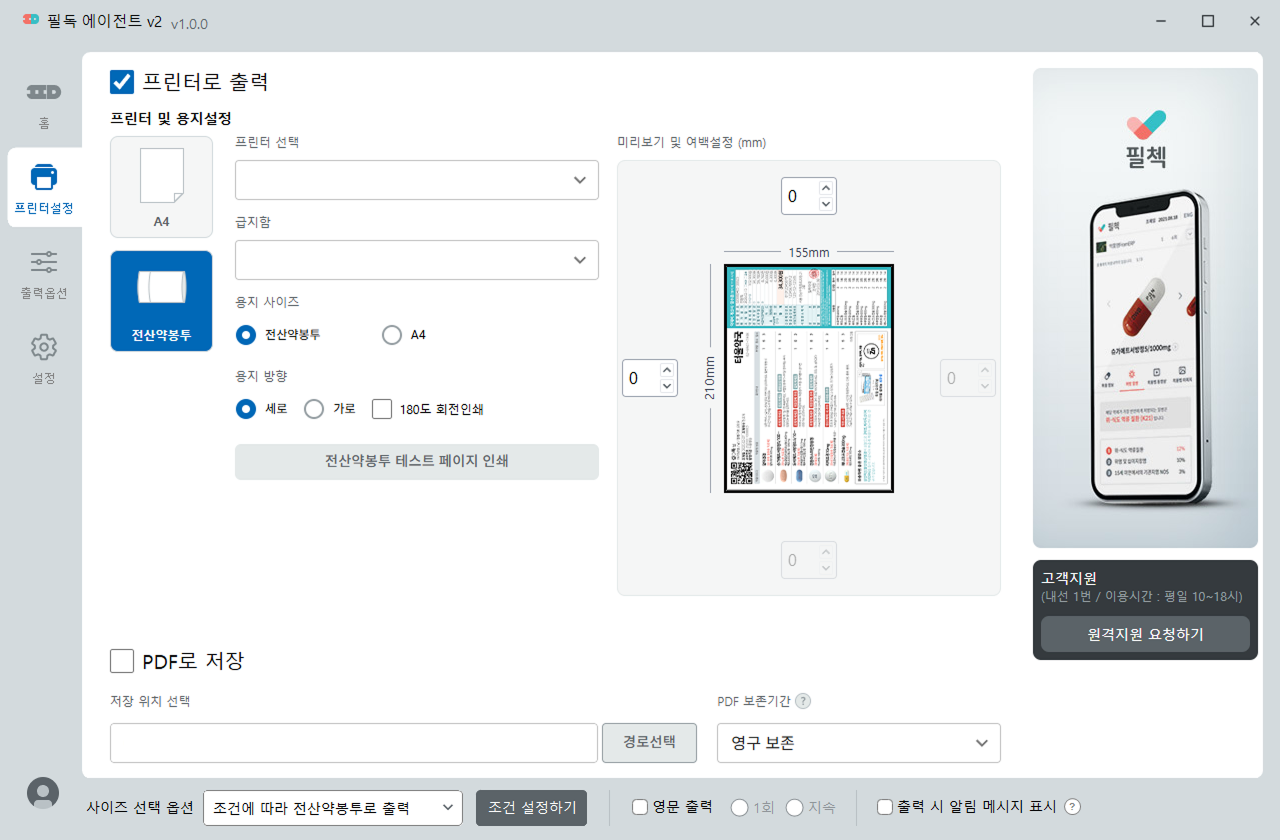Click help icon beside 출력 시 알림 메시지

click(x=1073, y=807)
